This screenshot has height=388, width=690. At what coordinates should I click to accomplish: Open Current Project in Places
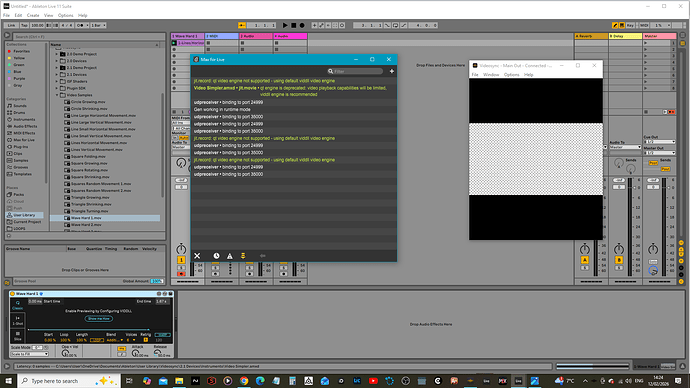pos(27,222)
